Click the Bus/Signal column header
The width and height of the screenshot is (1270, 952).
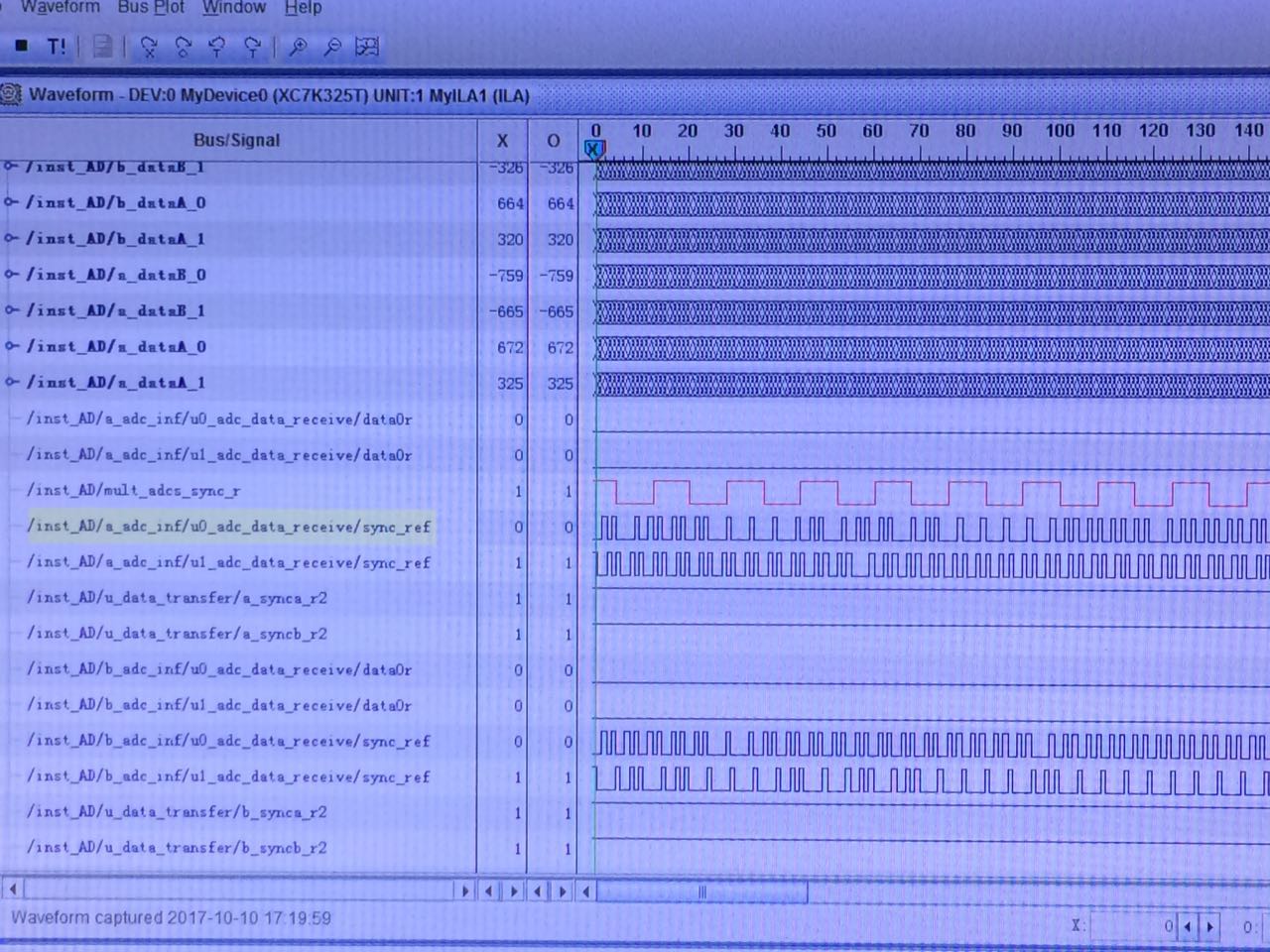tap(237, 140)
